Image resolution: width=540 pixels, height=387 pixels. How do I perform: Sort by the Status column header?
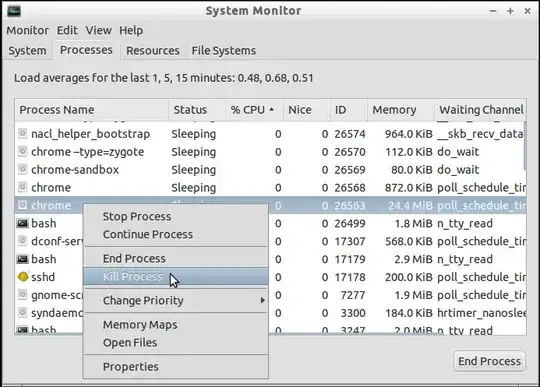click(197, 110)
